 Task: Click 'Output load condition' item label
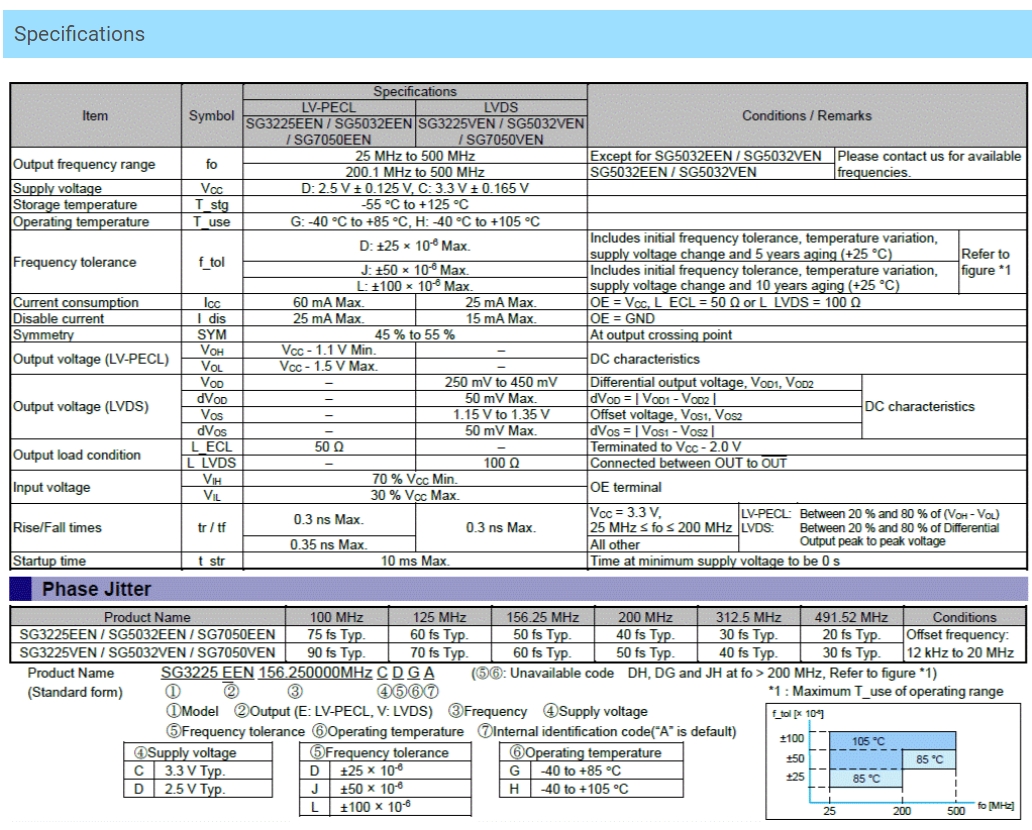(76, 455)
